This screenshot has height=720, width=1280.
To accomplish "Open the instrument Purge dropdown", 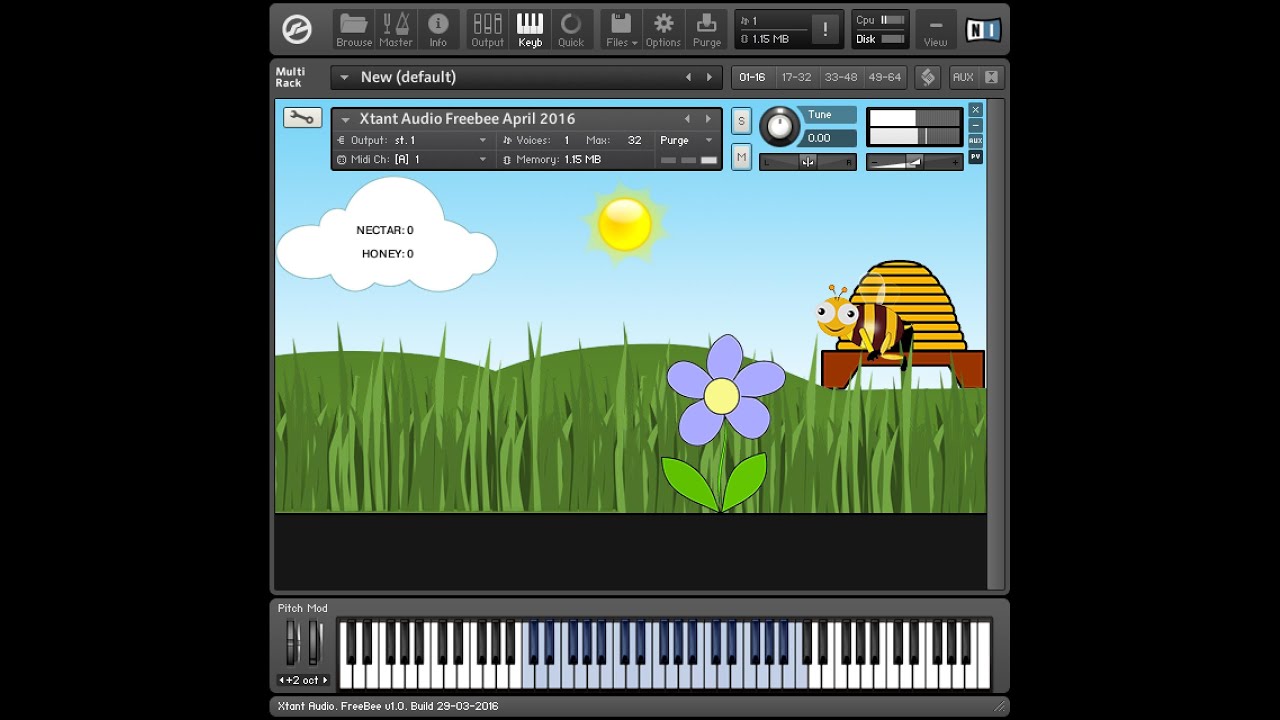I will pyautogui.click(x=687, y=140).
